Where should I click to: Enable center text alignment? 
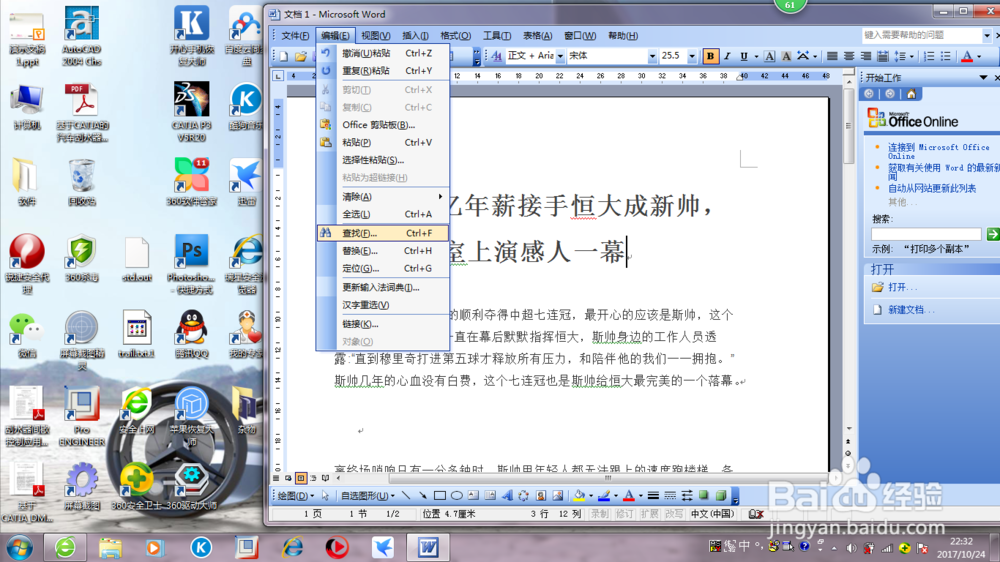849,56
